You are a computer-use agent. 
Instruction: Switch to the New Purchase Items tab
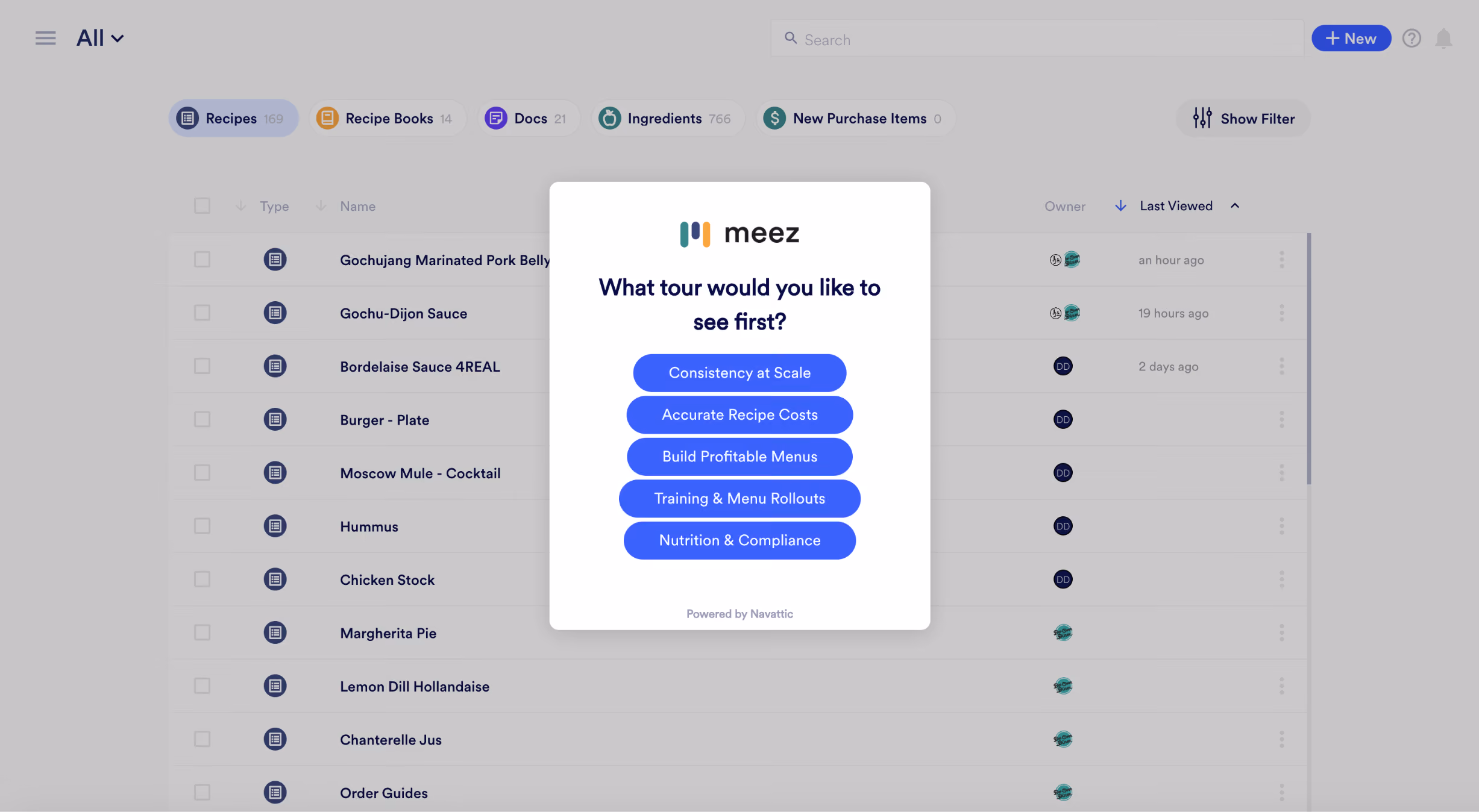pyautogui.click(x=856, y=118)
